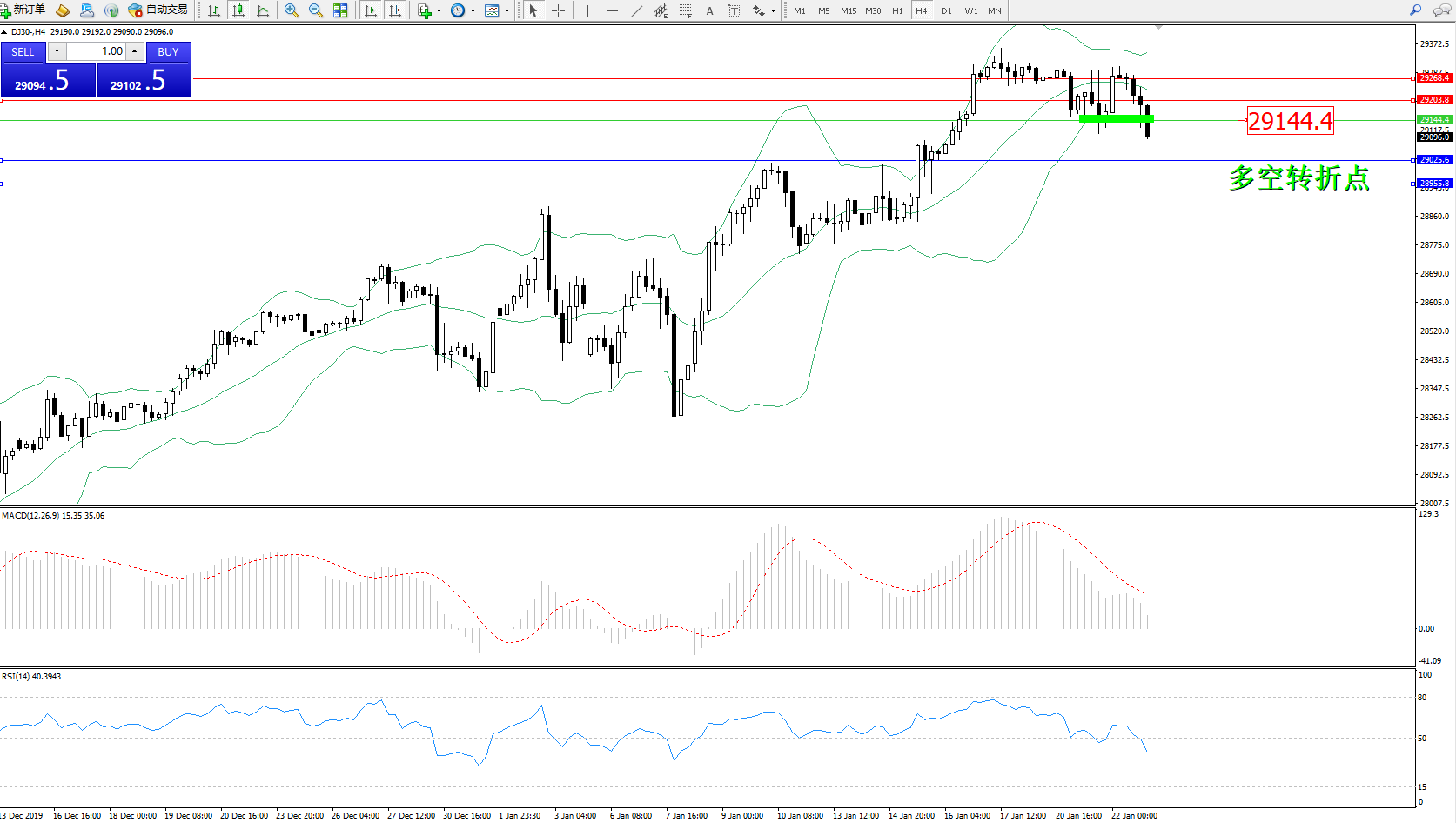Open the Periodicity clock dropdown arrow
This screenshot has height=823, width=1456.
pyautogui.click(x=473, y=11)
